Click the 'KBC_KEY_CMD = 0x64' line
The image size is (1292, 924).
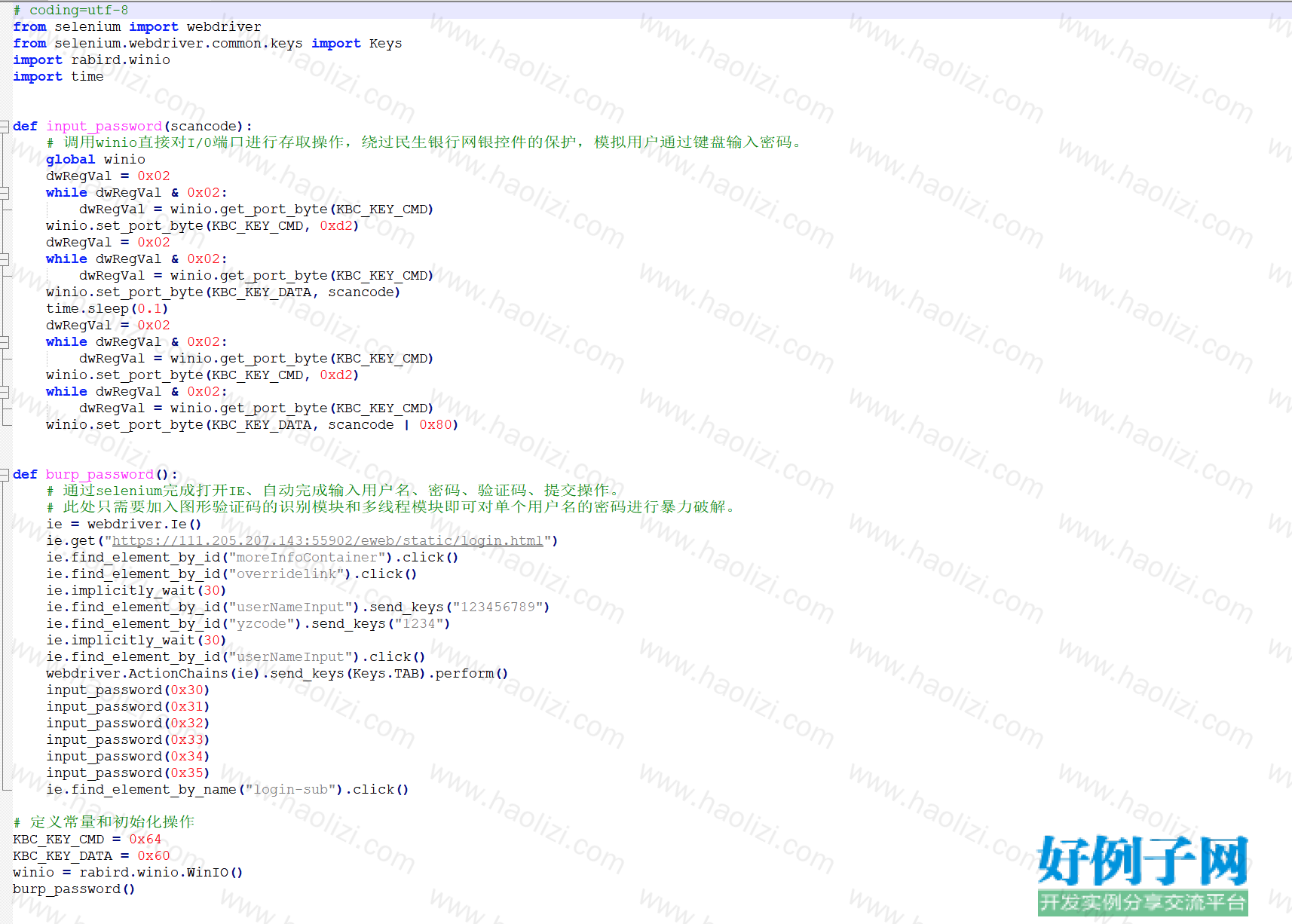(87, 839)
